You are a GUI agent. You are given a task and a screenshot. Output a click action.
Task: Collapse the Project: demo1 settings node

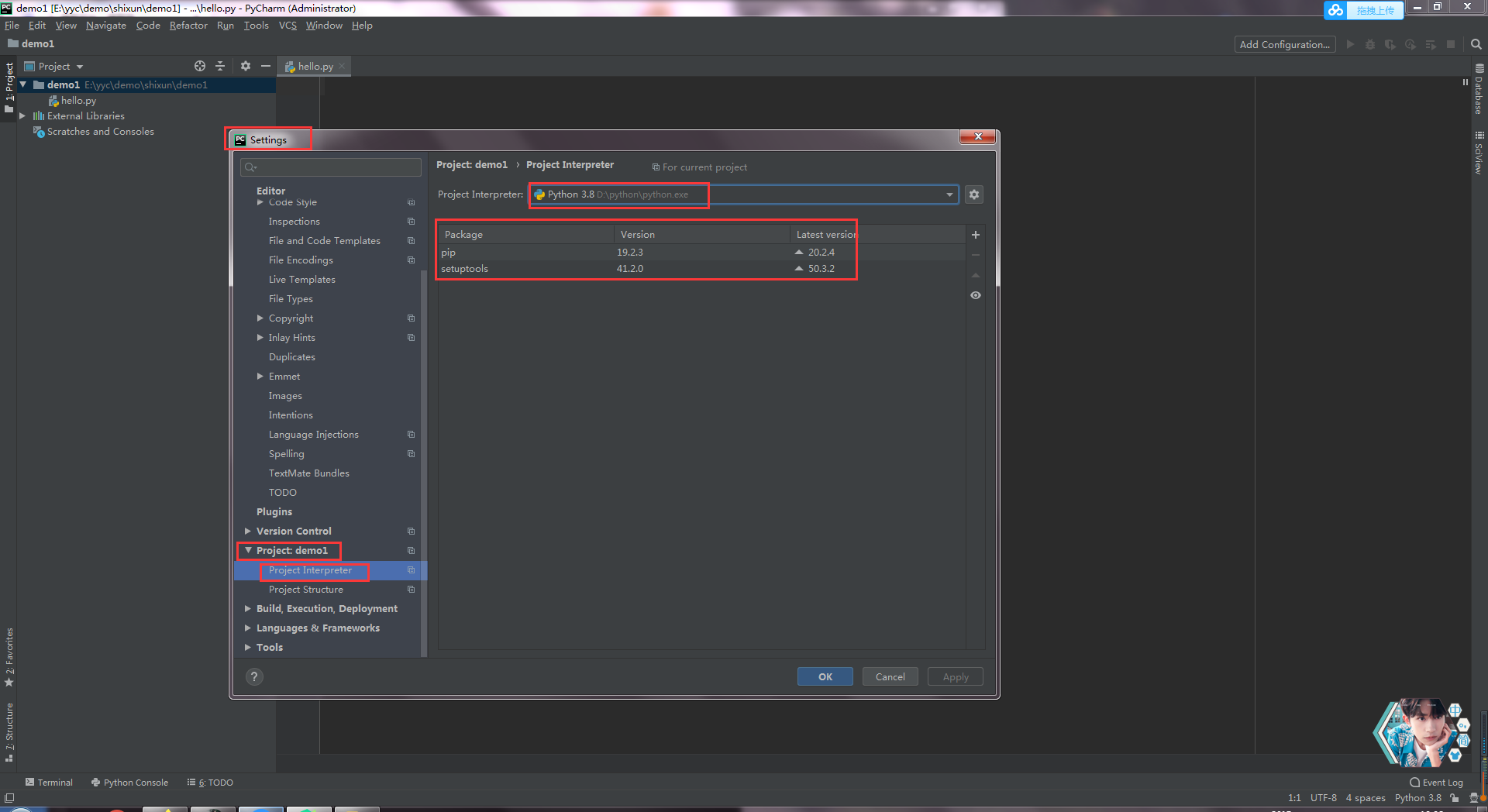click(248, 550)
